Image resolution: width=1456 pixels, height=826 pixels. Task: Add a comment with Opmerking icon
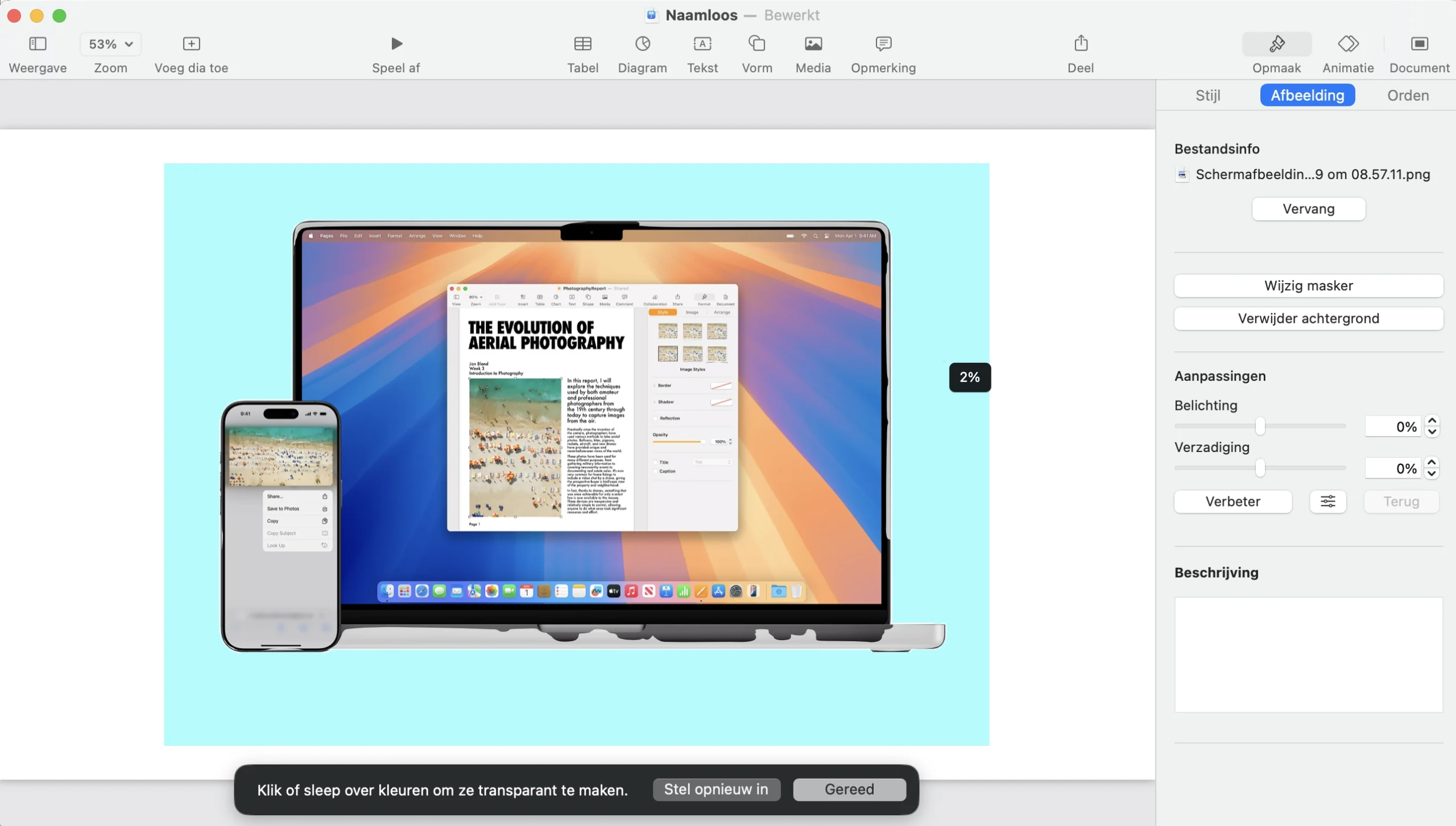883,44
